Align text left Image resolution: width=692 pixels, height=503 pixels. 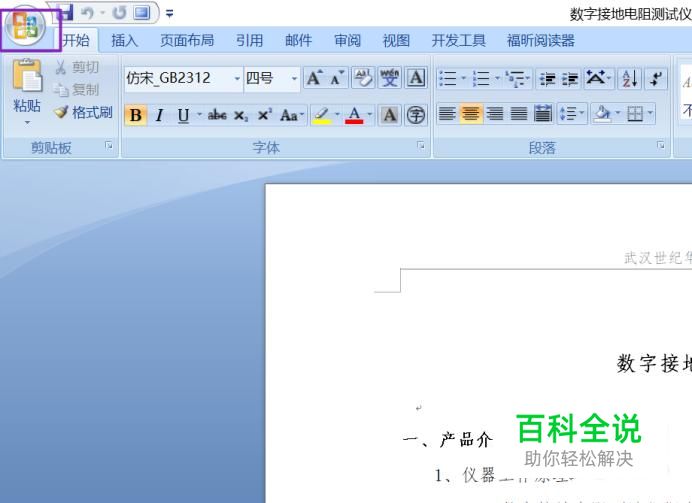pos(447,114)
